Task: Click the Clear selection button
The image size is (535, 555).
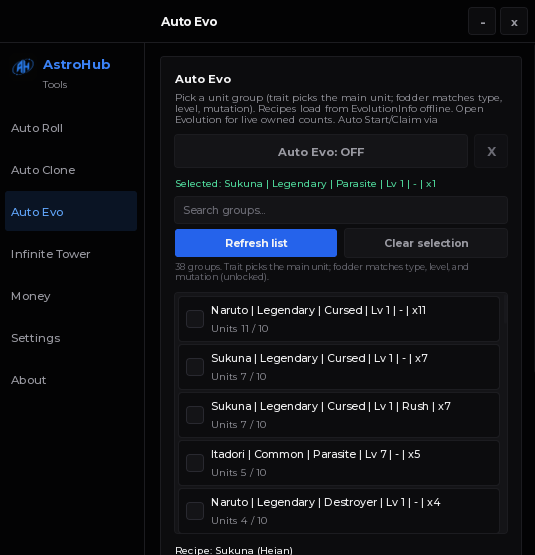Action: pos(426,243)
